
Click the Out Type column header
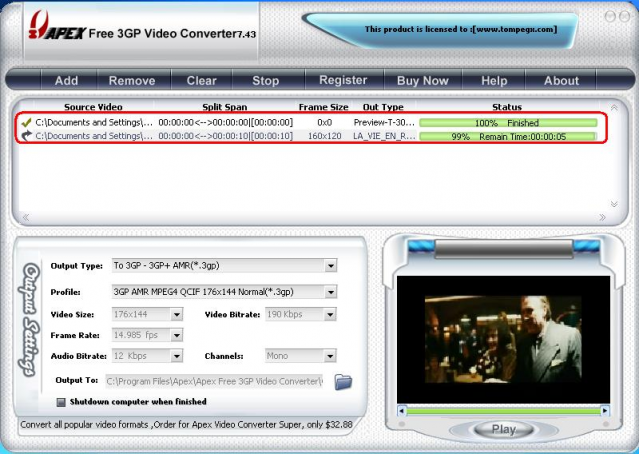point(383,107)
